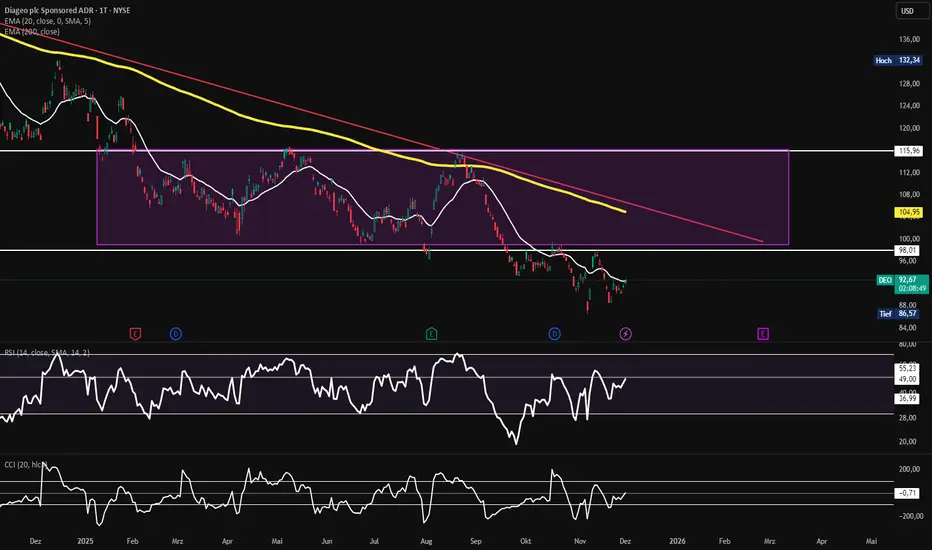The image size is (932, 550).
Task: Open the green earnings marker in August
Action: point(432,332)
